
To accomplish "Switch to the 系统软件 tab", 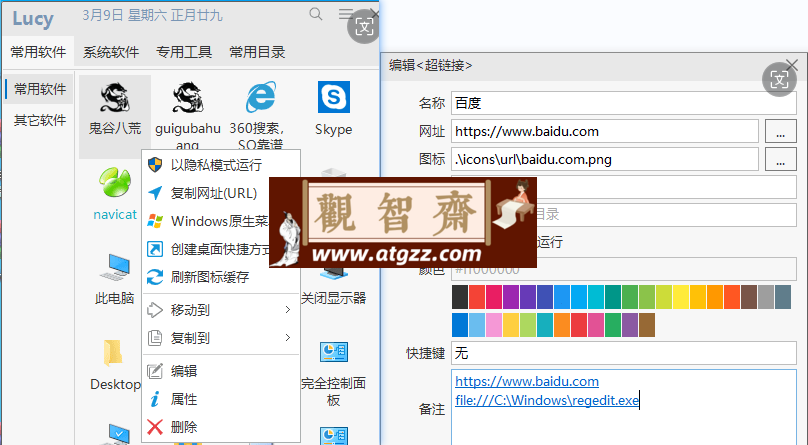I will 111,52.
